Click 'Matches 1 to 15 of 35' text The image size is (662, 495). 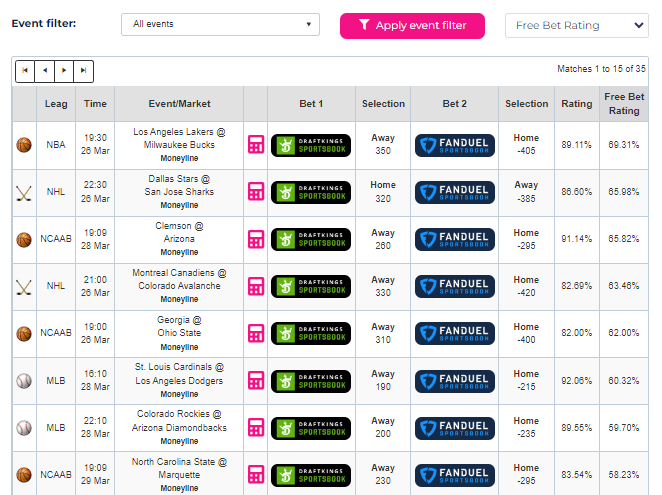coord(601,69)
